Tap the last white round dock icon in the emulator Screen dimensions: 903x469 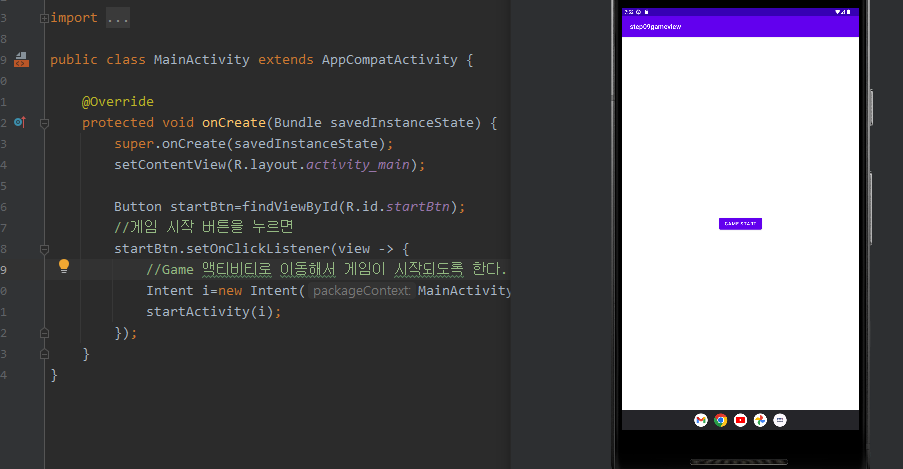(x=780, y=420)
